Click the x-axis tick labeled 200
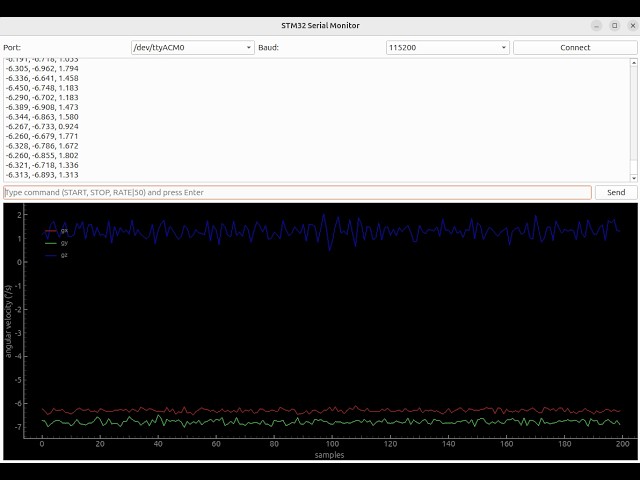 pyautogui.click(x=622, y=444)
